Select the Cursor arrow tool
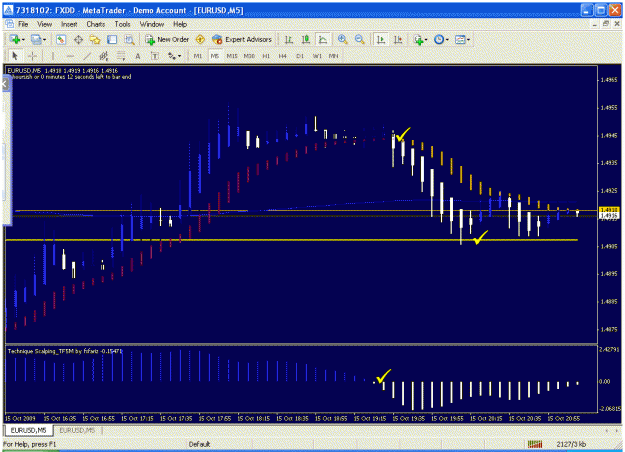 15,56
